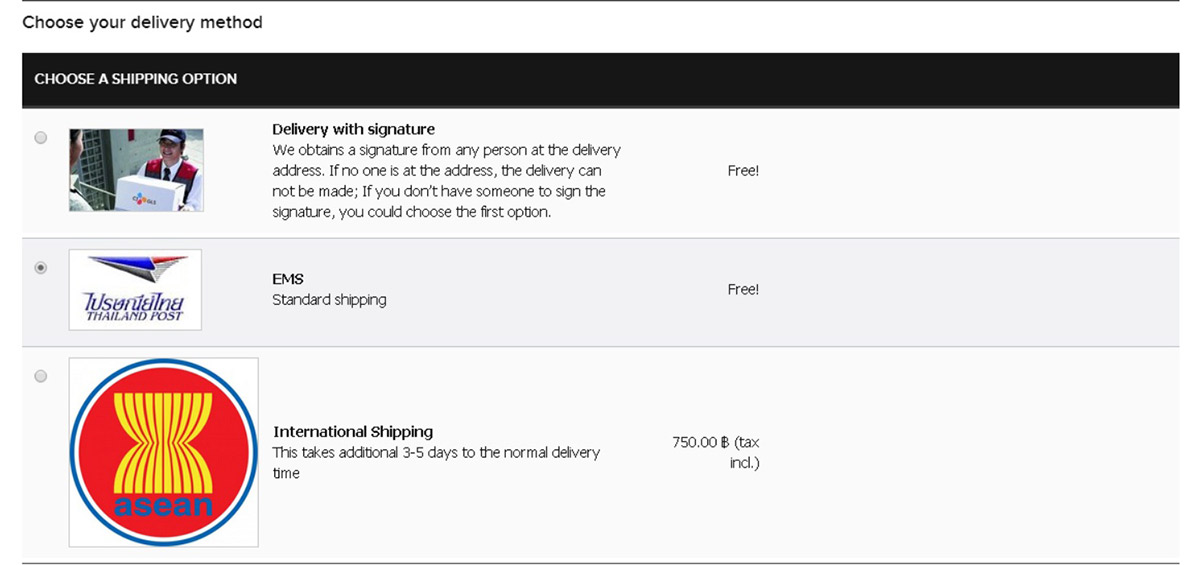Click the additional 3-5 days description text
The height and width of the screenshot is (565, 1200).
tap(436, 463)
